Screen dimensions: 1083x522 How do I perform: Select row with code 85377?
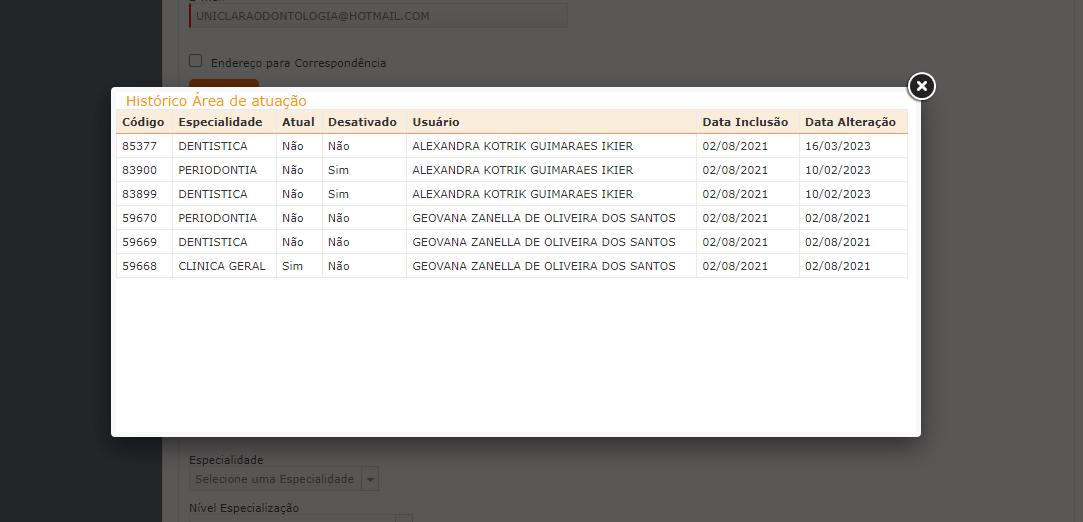[x=140, y=146]
